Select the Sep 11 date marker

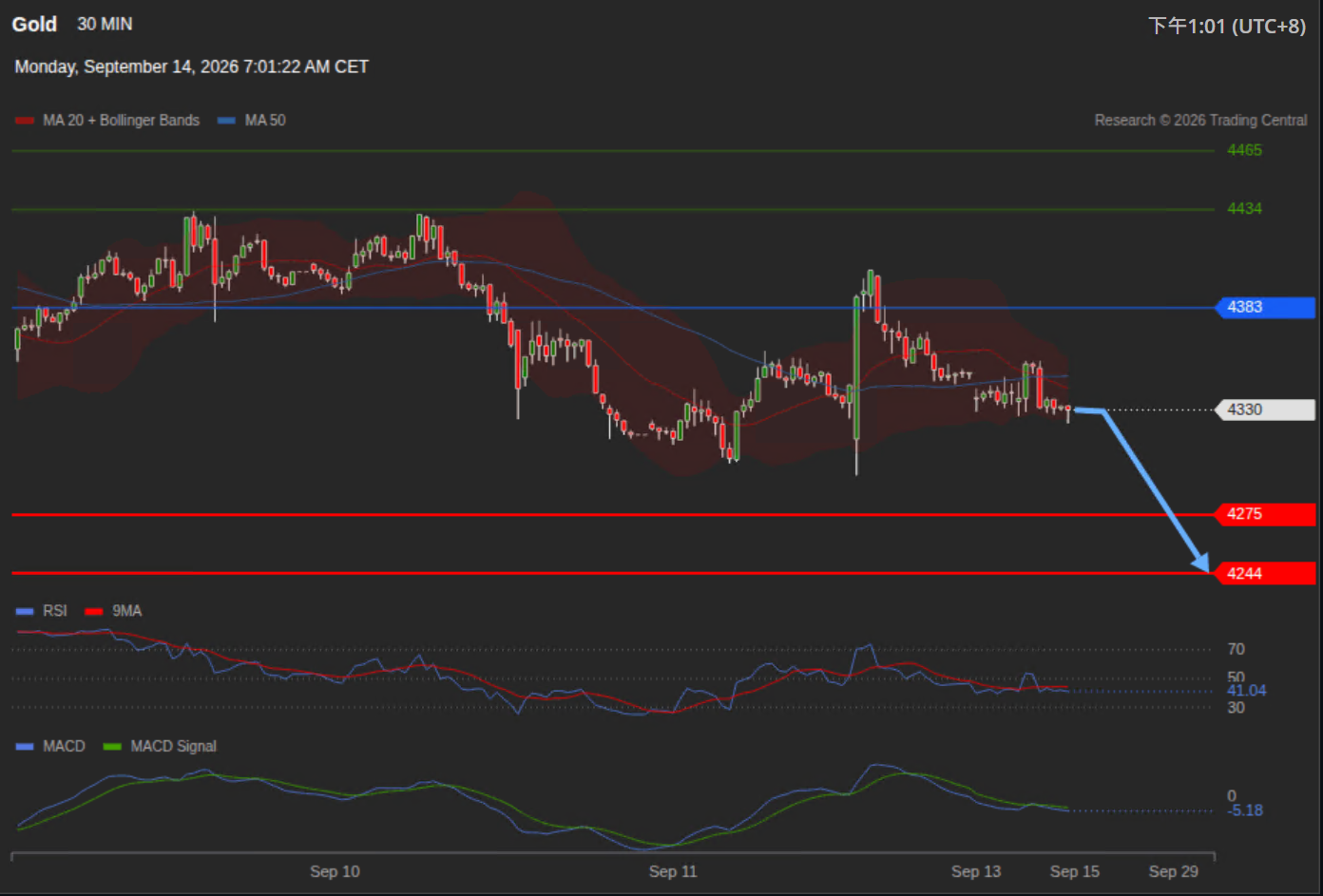(x=673, y=871)
